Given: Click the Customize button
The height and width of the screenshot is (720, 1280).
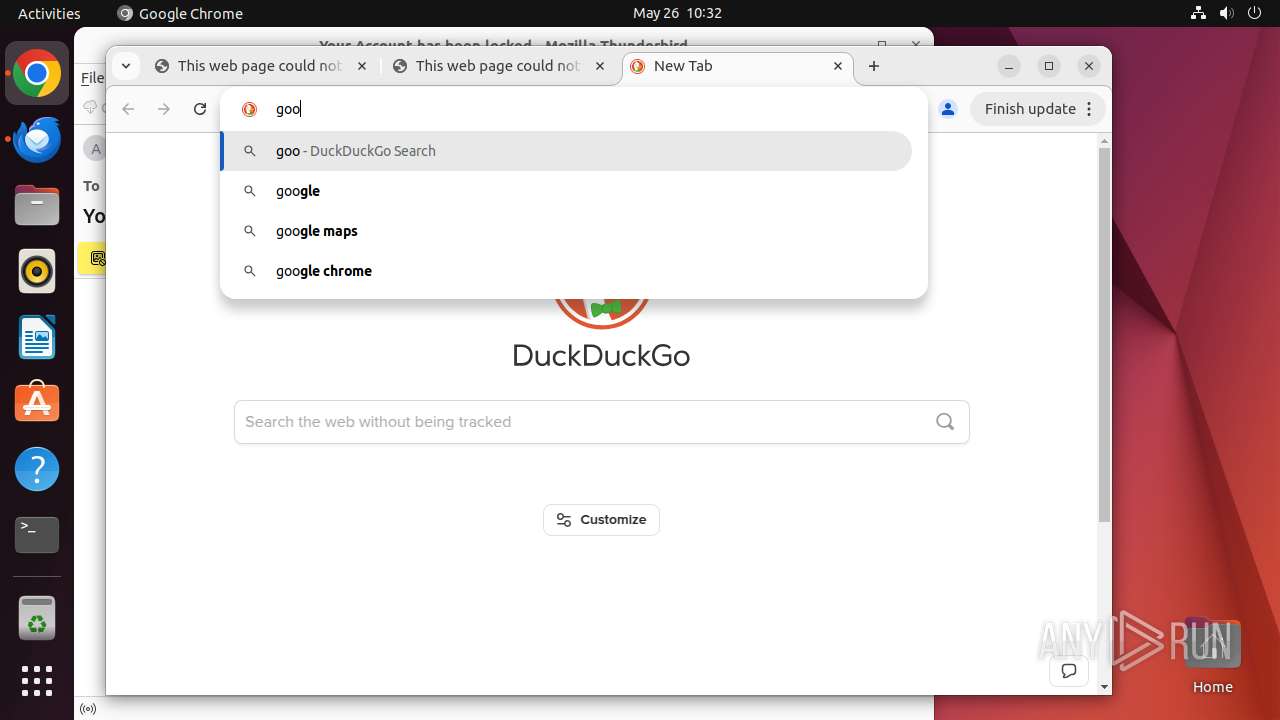Looking at the screenshot, I should coord(601,520).
